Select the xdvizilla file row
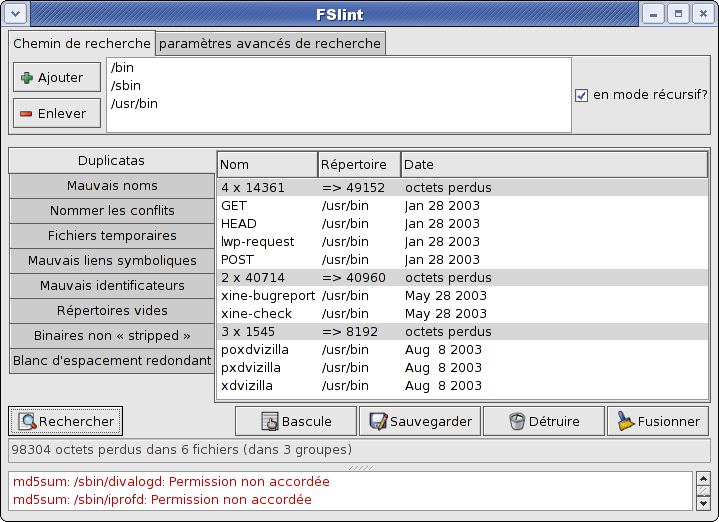 462,386
